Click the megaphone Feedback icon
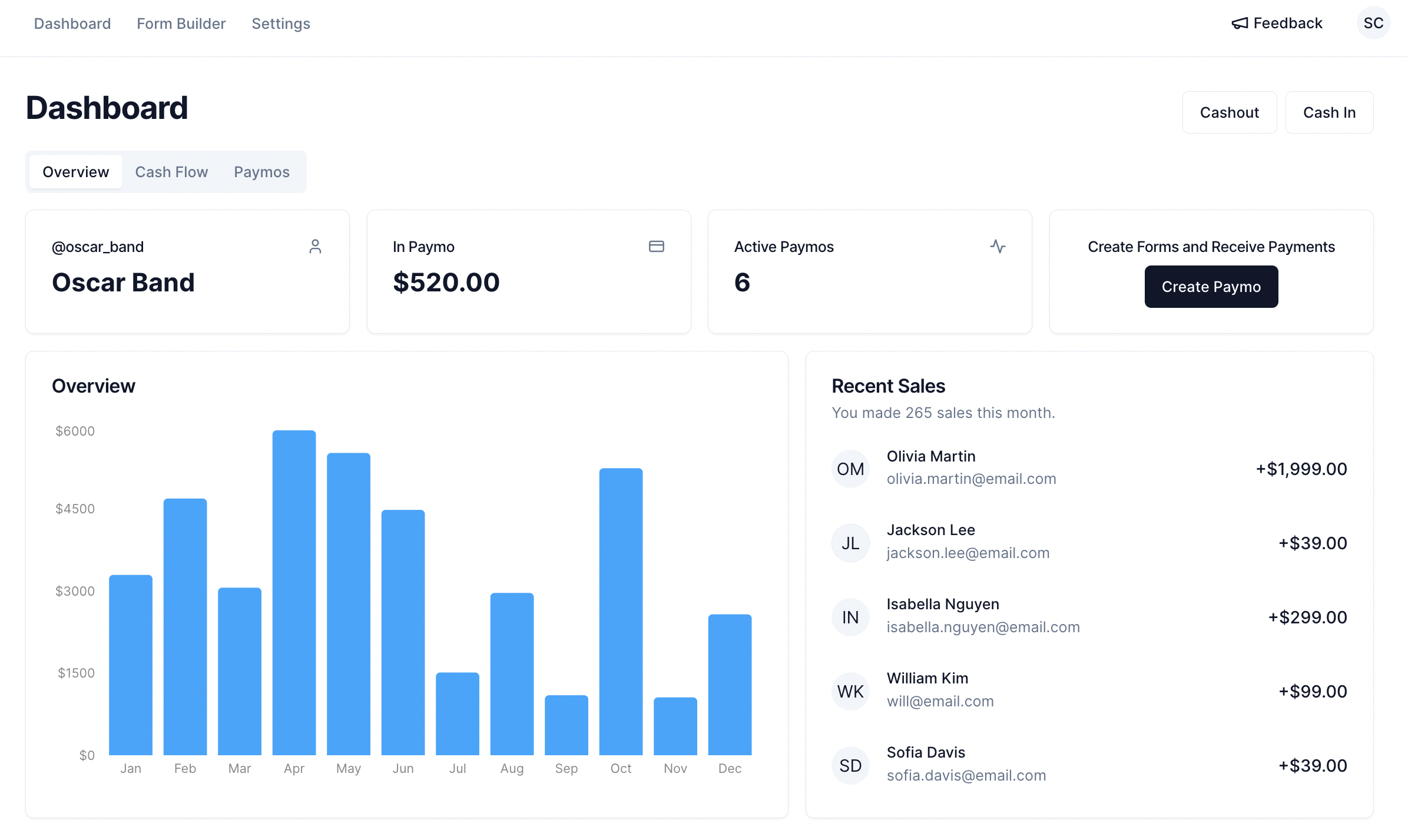This screenshot has width=1408, height=840. click(x=1240, y=24)
